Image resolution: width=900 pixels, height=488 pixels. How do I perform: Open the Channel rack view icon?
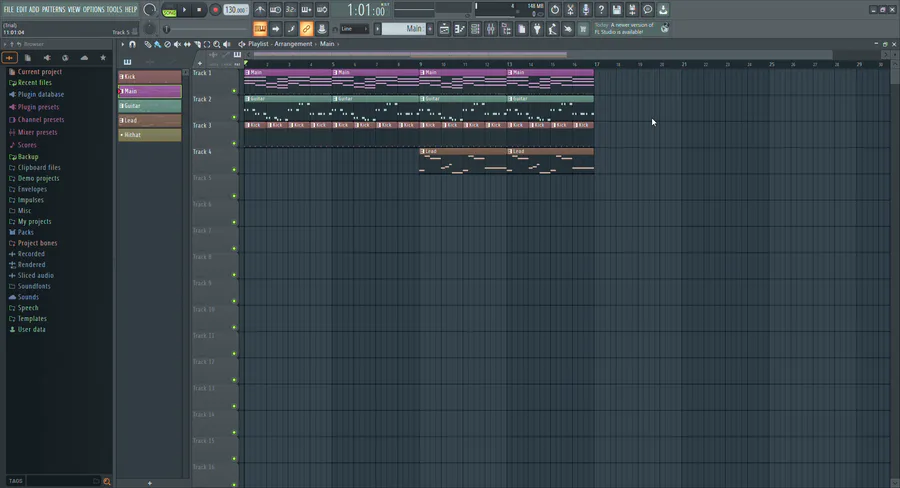click(475, 29)
